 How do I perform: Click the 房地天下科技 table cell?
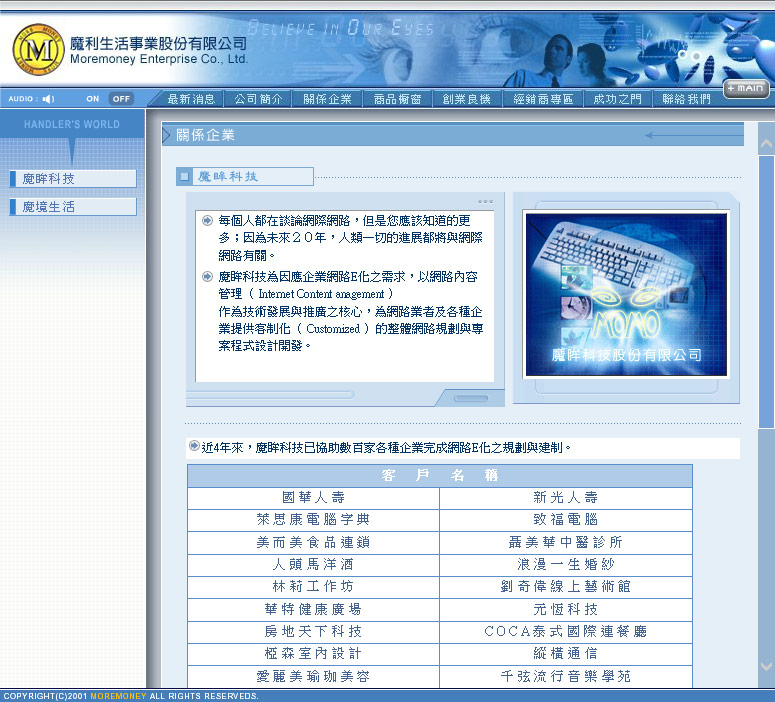coord(313,632)
